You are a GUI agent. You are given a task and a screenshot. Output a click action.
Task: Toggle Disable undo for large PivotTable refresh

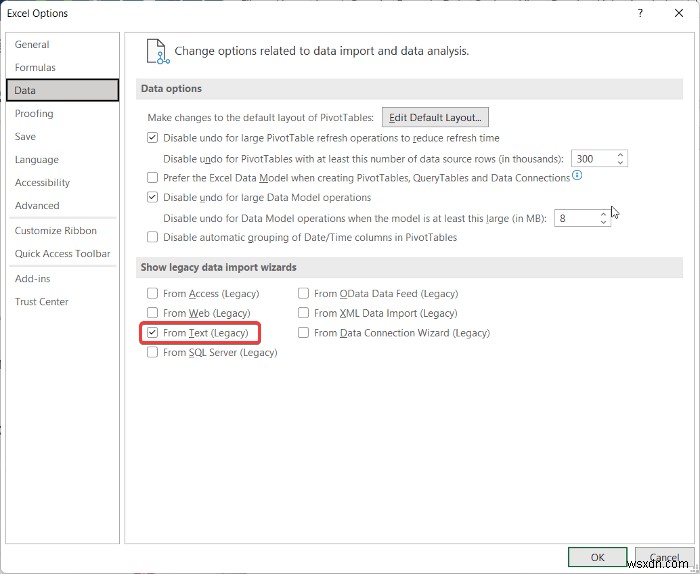click(153, 138)
